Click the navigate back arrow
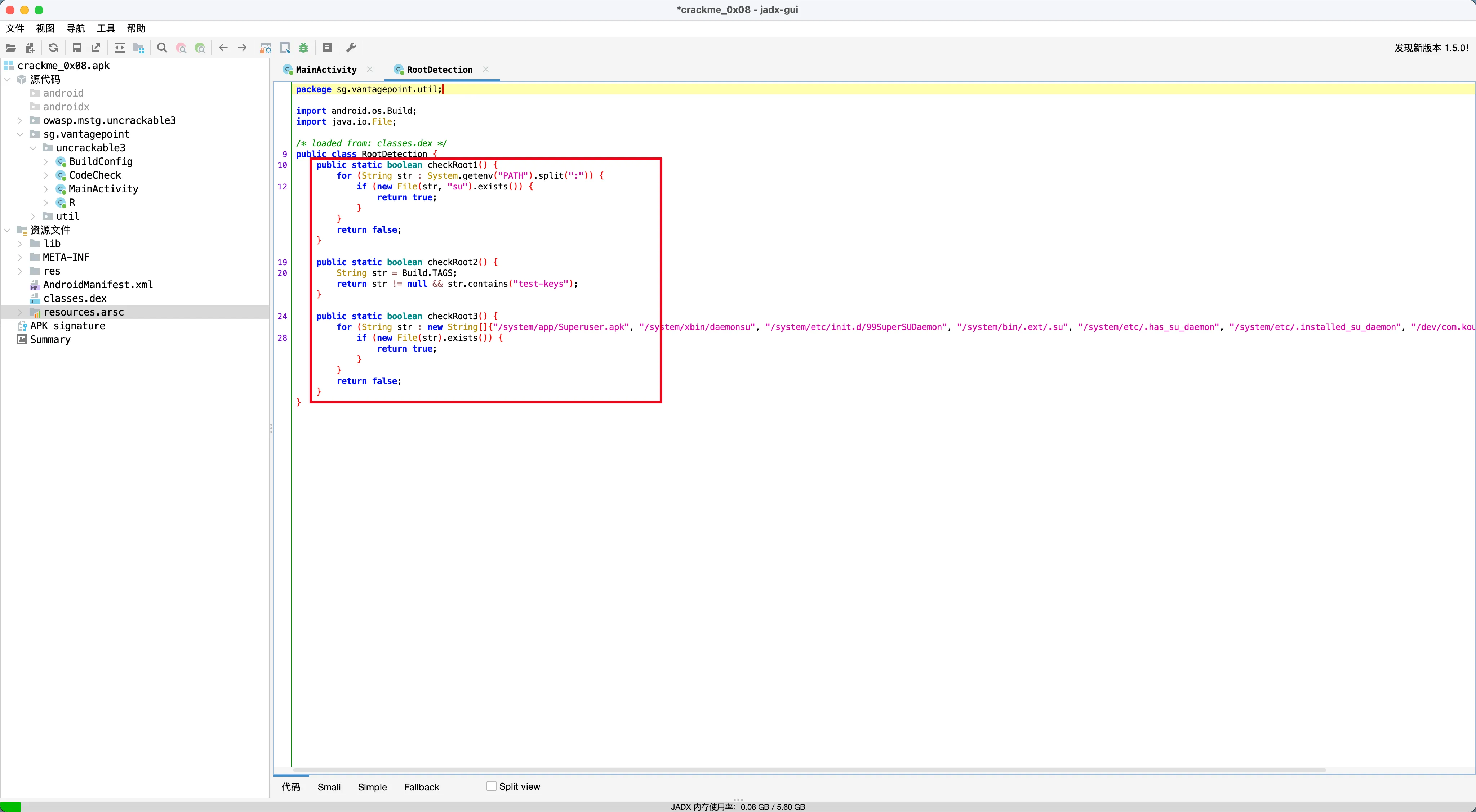The image size is (1476, 812). coord(223,48)
